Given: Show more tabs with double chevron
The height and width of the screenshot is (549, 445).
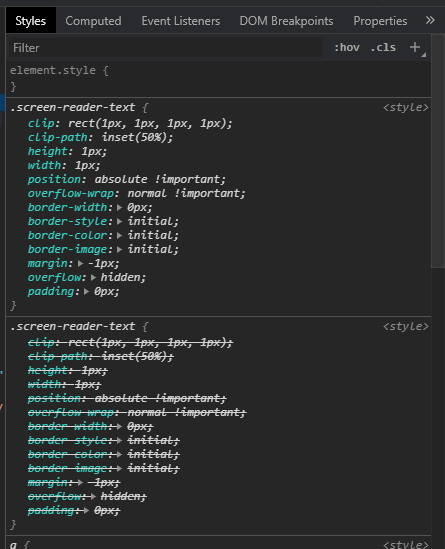Looking at the screenshot, I should point(430,20).
